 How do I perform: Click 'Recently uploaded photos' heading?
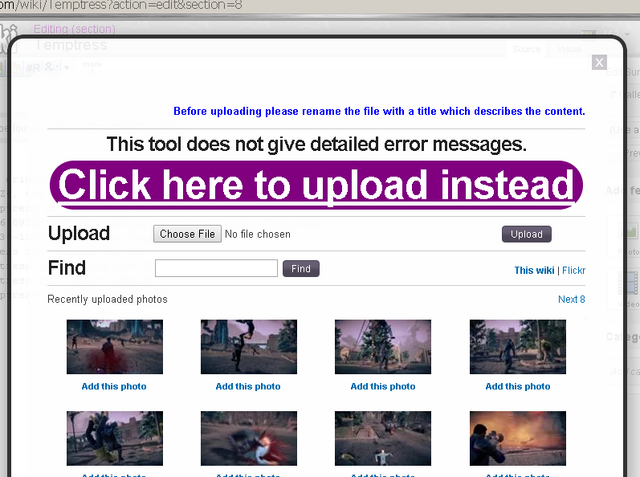107,299
